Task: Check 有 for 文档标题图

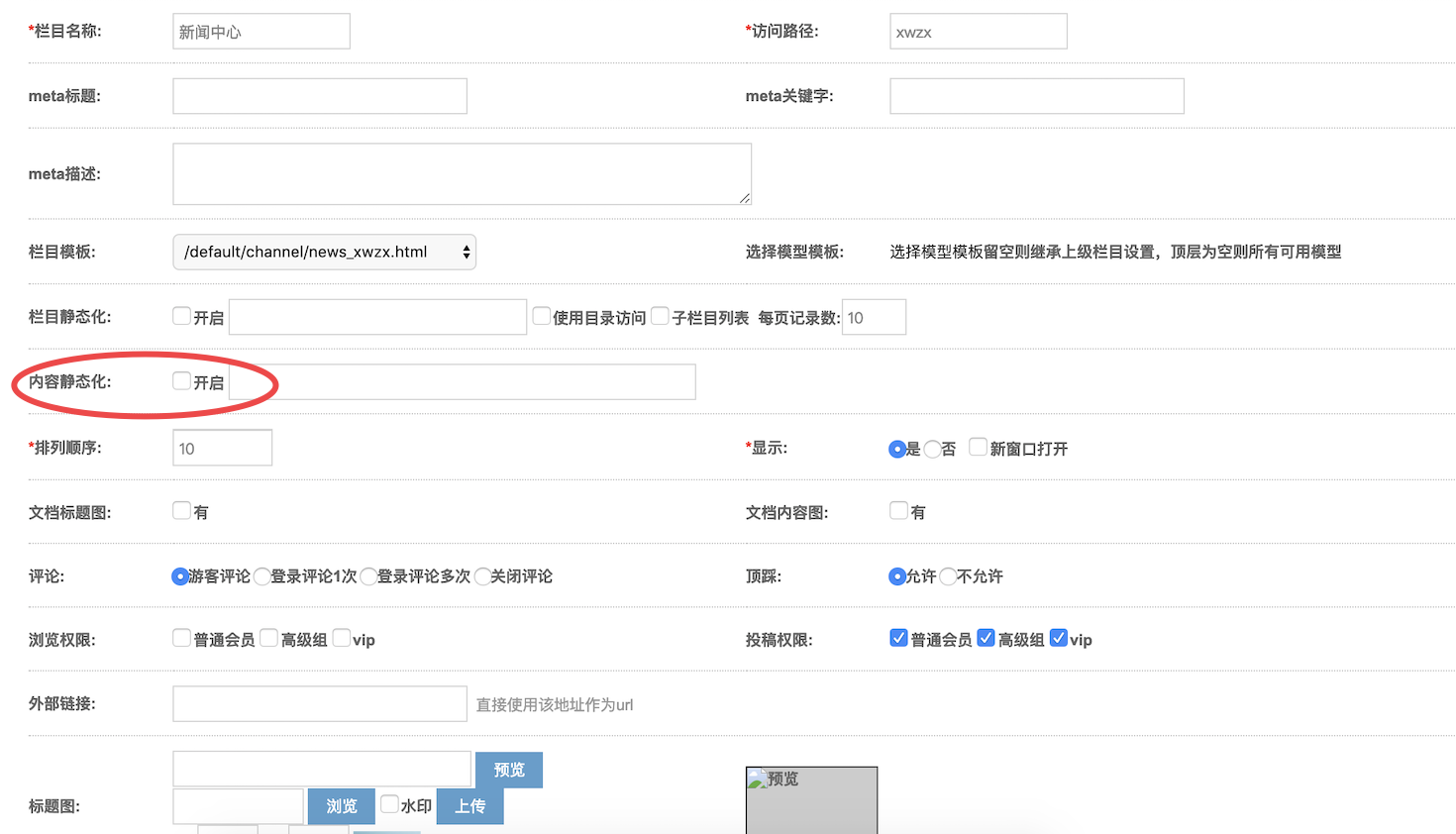Action: 181,511
